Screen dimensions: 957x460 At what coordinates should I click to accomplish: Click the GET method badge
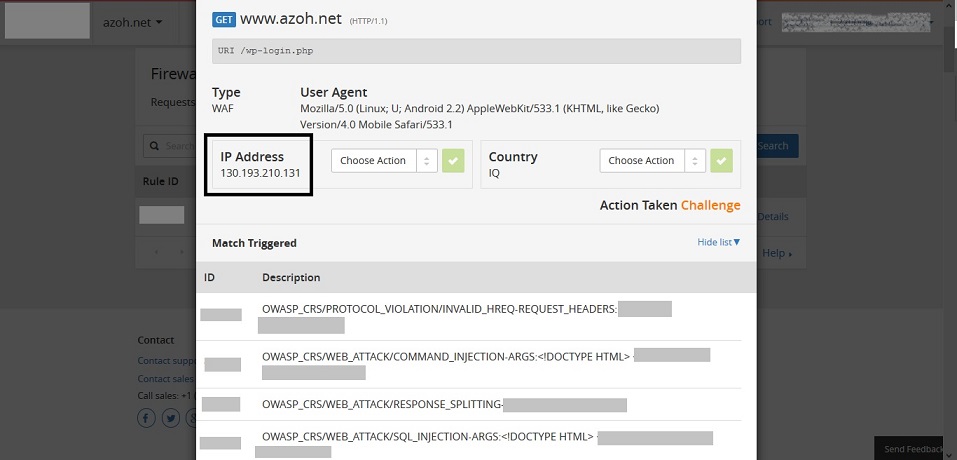(223, 20)
